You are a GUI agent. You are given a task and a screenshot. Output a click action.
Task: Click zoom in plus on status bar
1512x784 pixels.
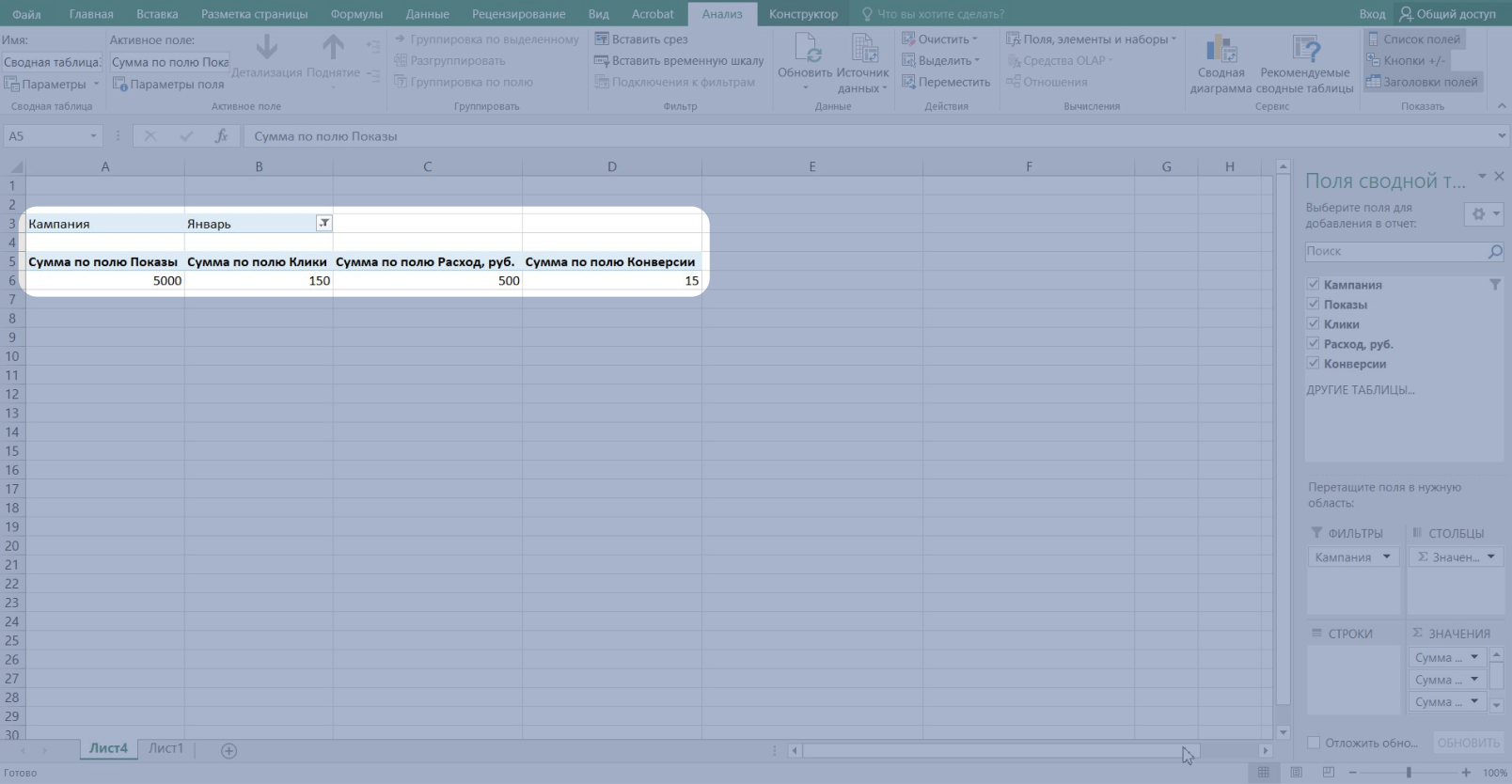click(x=1466, y=773)
